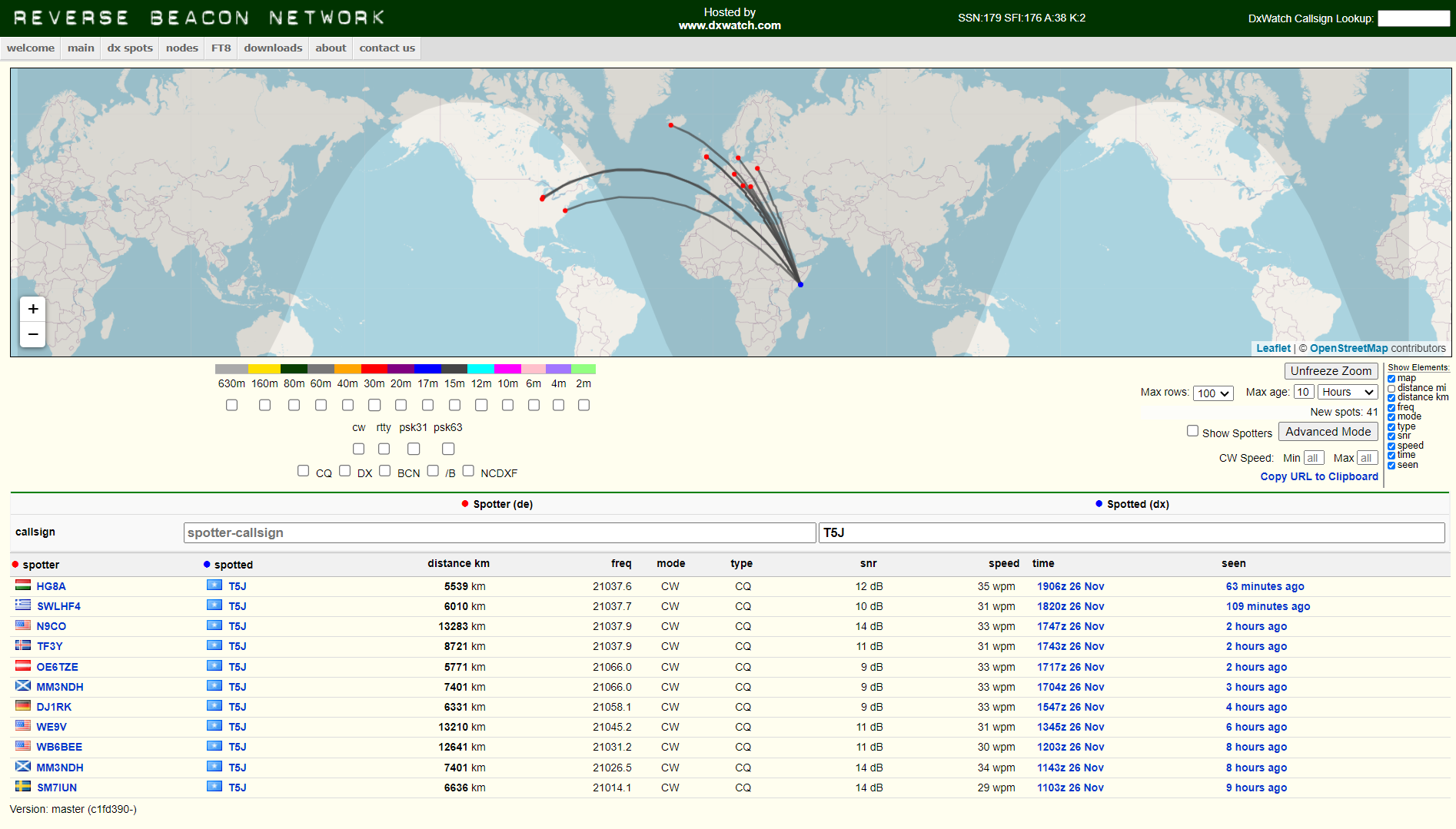This screenshot has width=1456, height=829.
Task: Click the red spotter dot near US east coast
Action: 565,210
